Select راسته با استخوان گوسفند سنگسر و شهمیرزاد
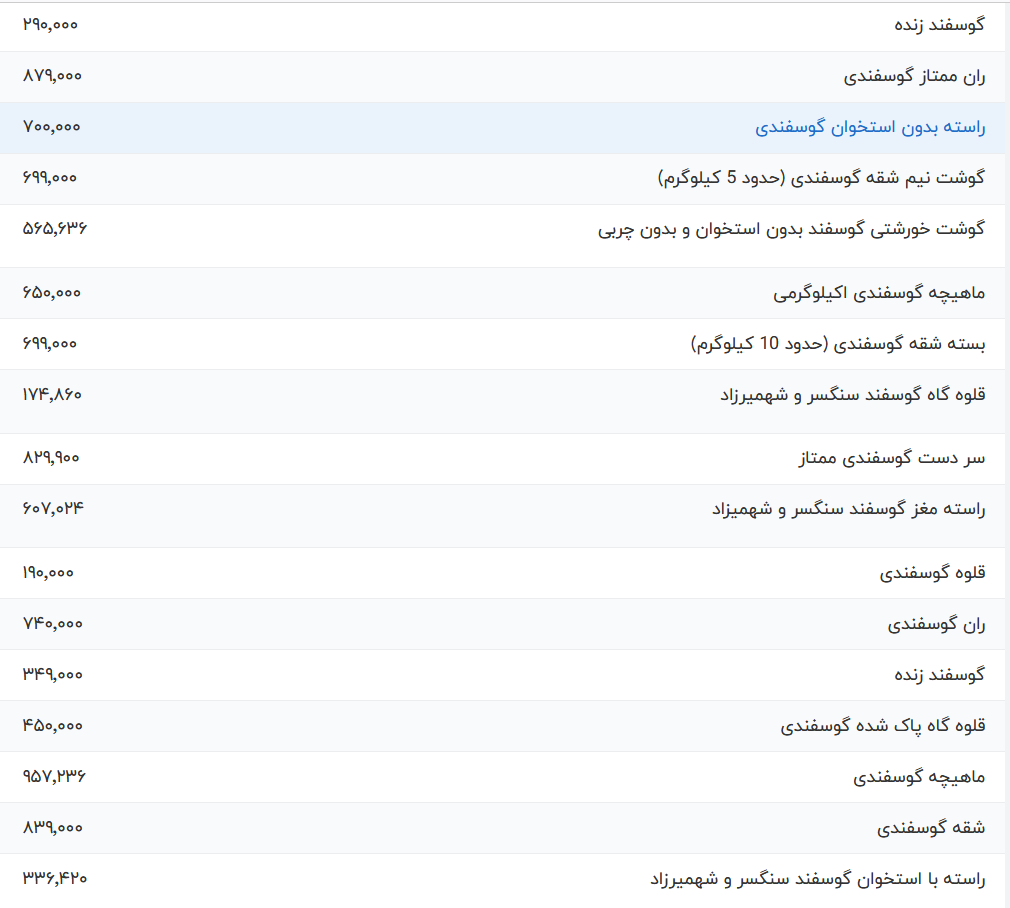The width and height of the screenshot is (1010, 908). [817, 879]
